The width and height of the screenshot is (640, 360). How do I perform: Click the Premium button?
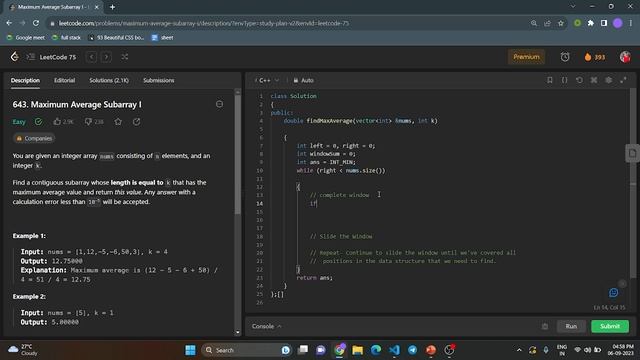(526, 57)
